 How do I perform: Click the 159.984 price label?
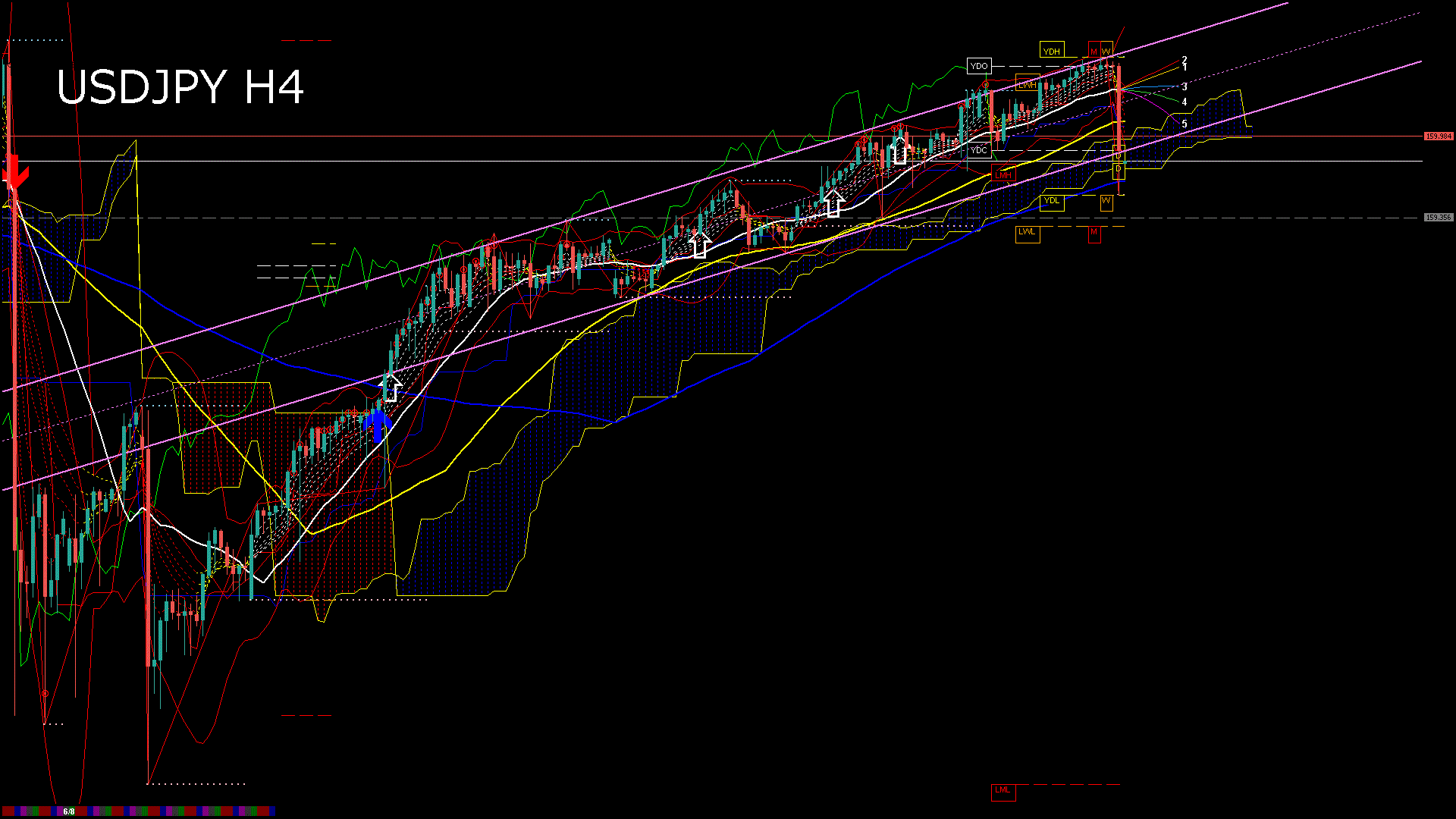(1439, 136)
